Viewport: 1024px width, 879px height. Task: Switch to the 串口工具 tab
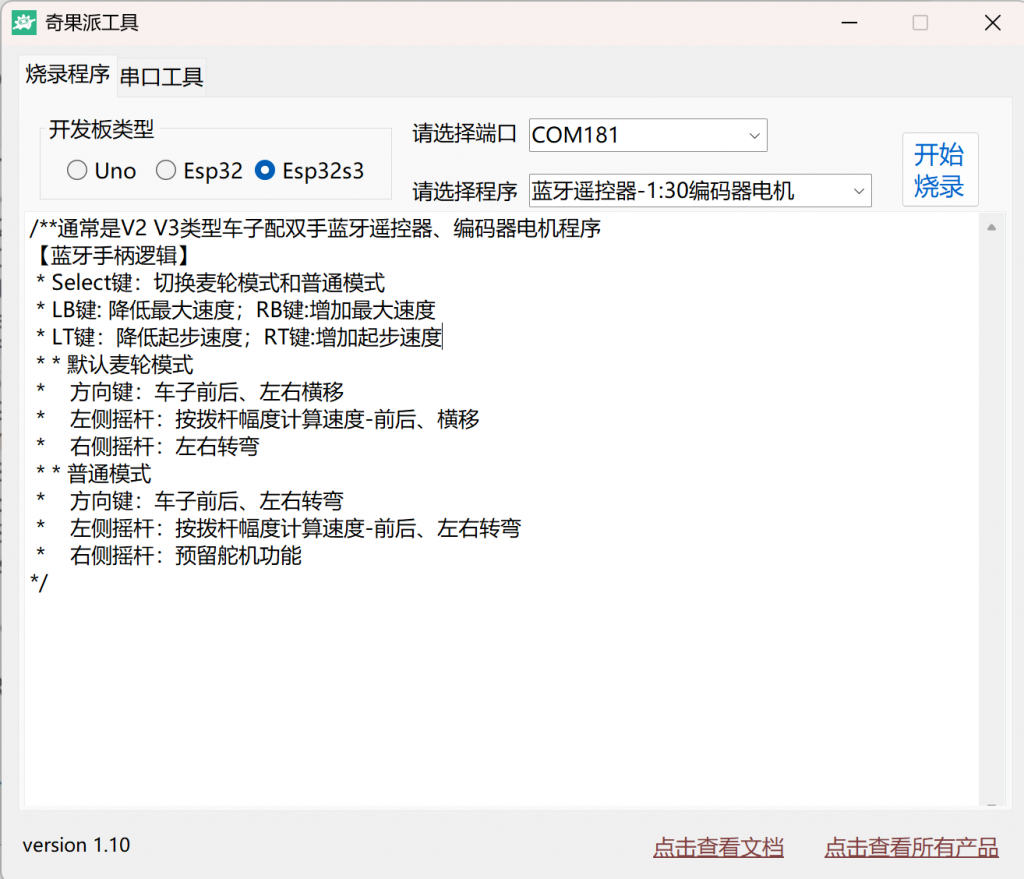pos(162,77)
